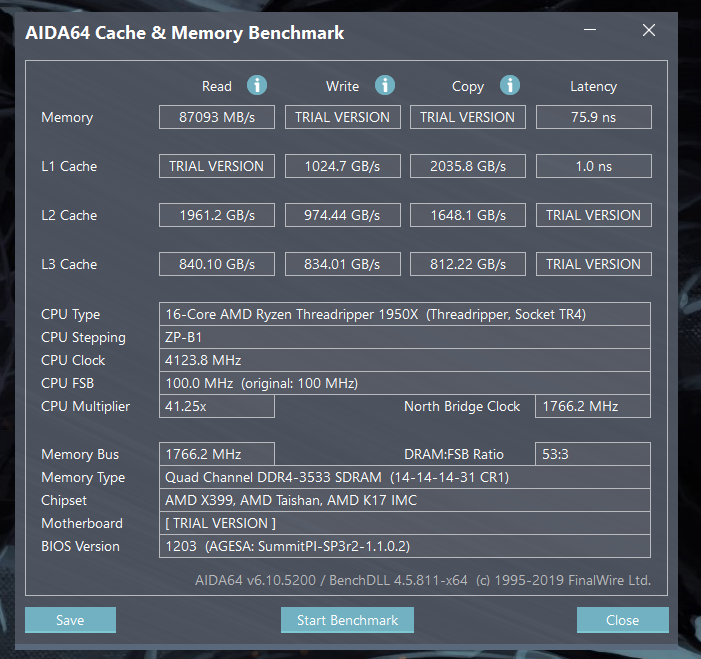Click the Latency column header
The image size is (701, 659).
coord(593,86)
